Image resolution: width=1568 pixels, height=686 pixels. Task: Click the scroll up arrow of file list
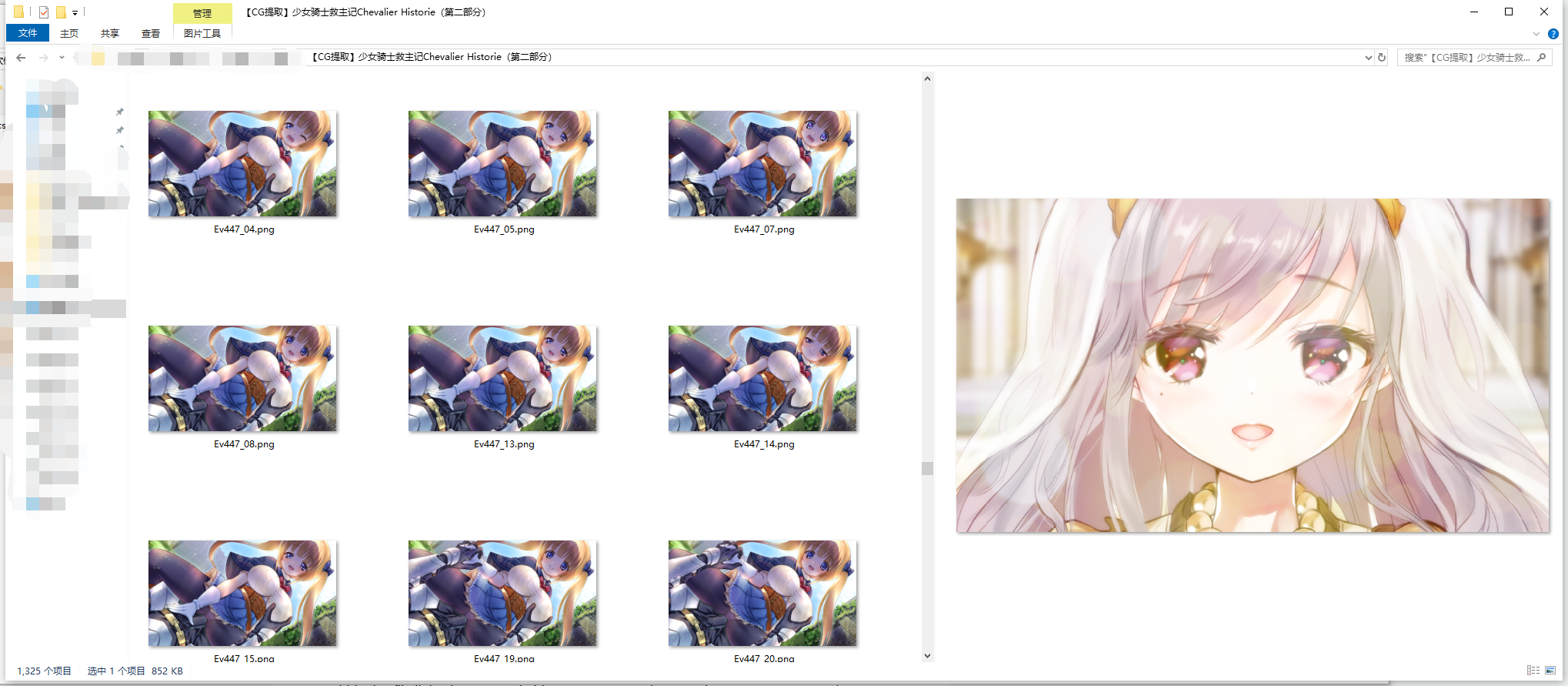click(927, 79)
